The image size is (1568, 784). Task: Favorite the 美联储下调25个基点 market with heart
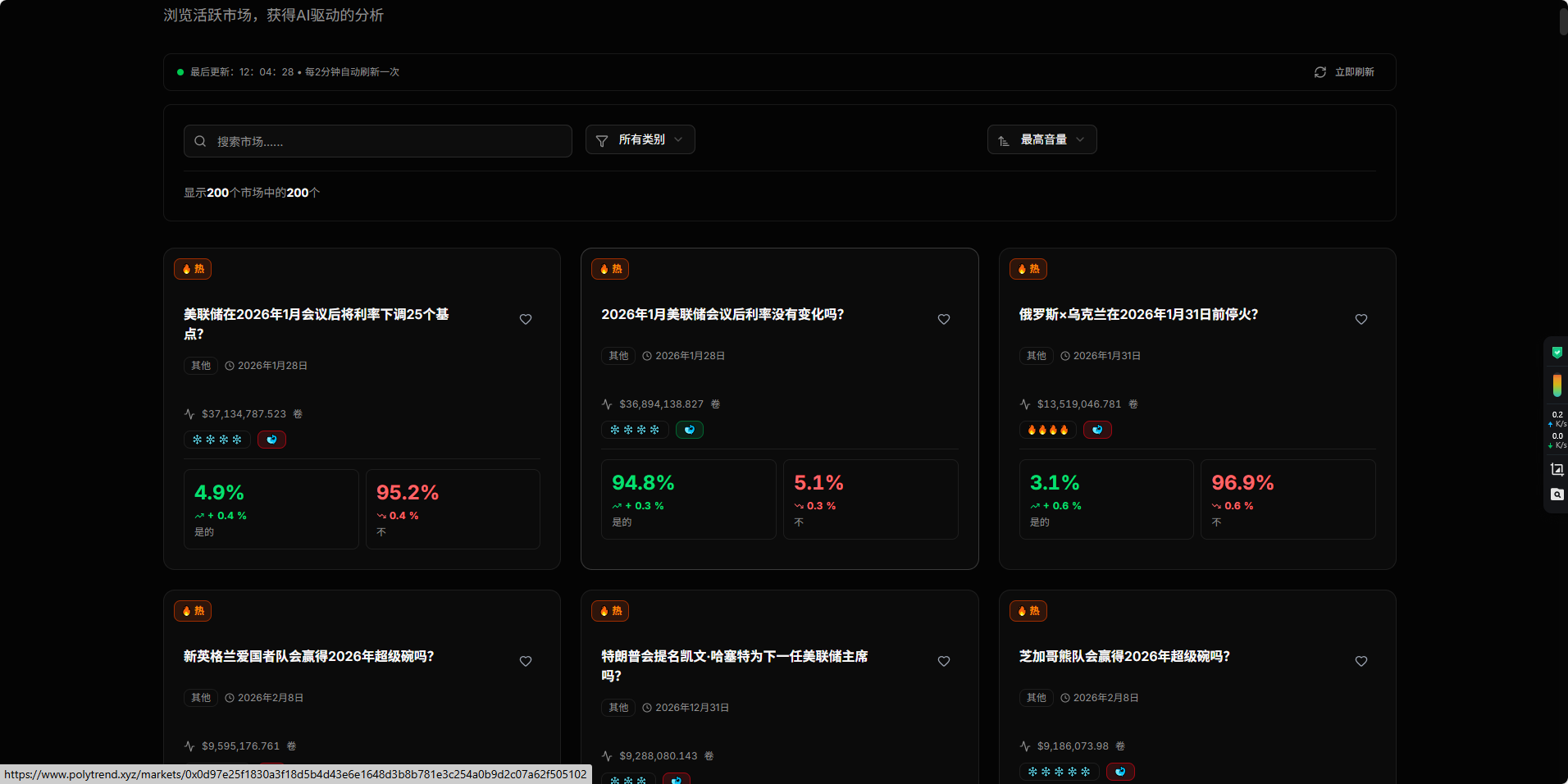pyautogui.click(x=526, y=319)
